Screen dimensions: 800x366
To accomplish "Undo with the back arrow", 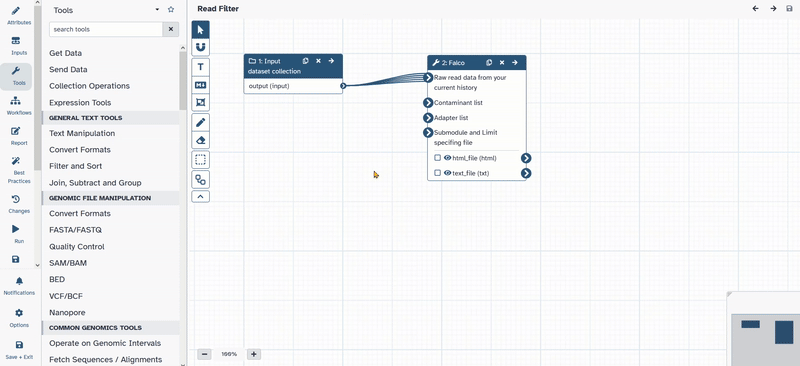I will pyautogui.click(x=756, y=9).
